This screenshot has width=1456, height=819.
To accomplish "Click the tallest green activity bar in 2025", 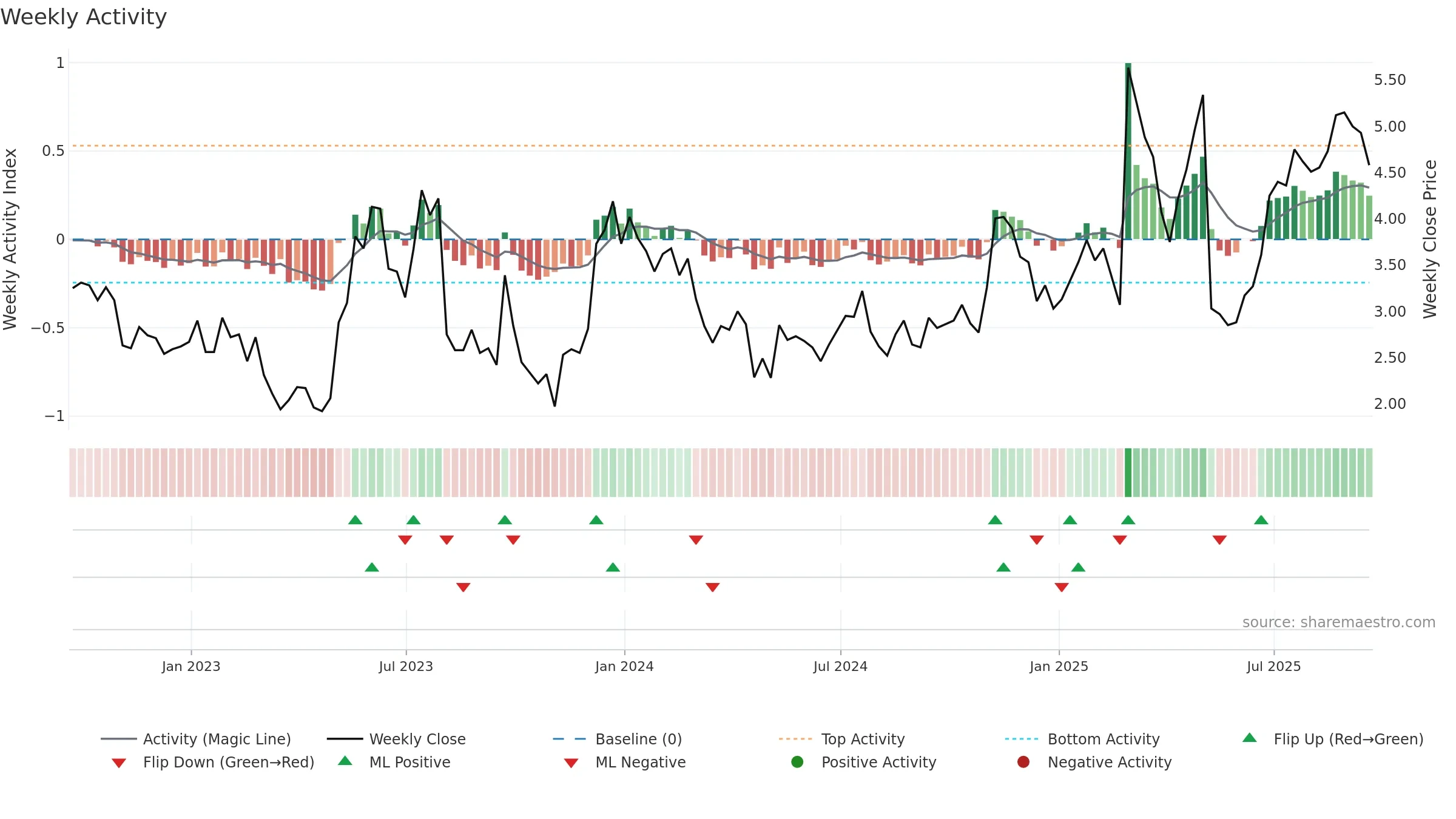I will tap(1128, 151).
